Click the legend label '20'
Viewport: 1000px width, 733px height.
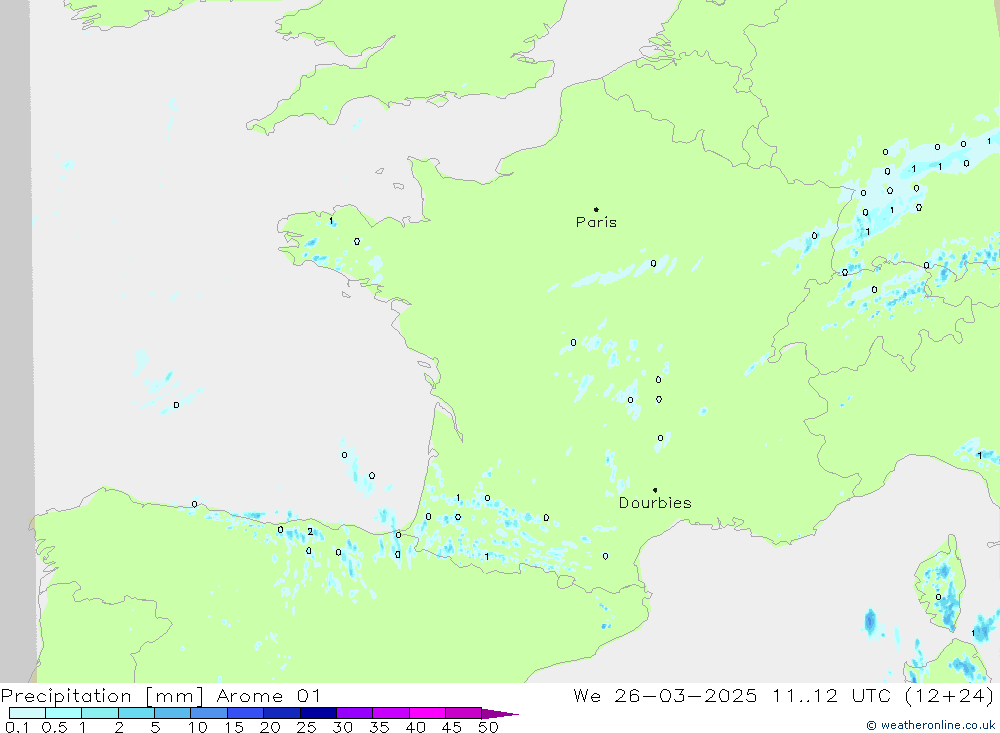click(270, 727)
